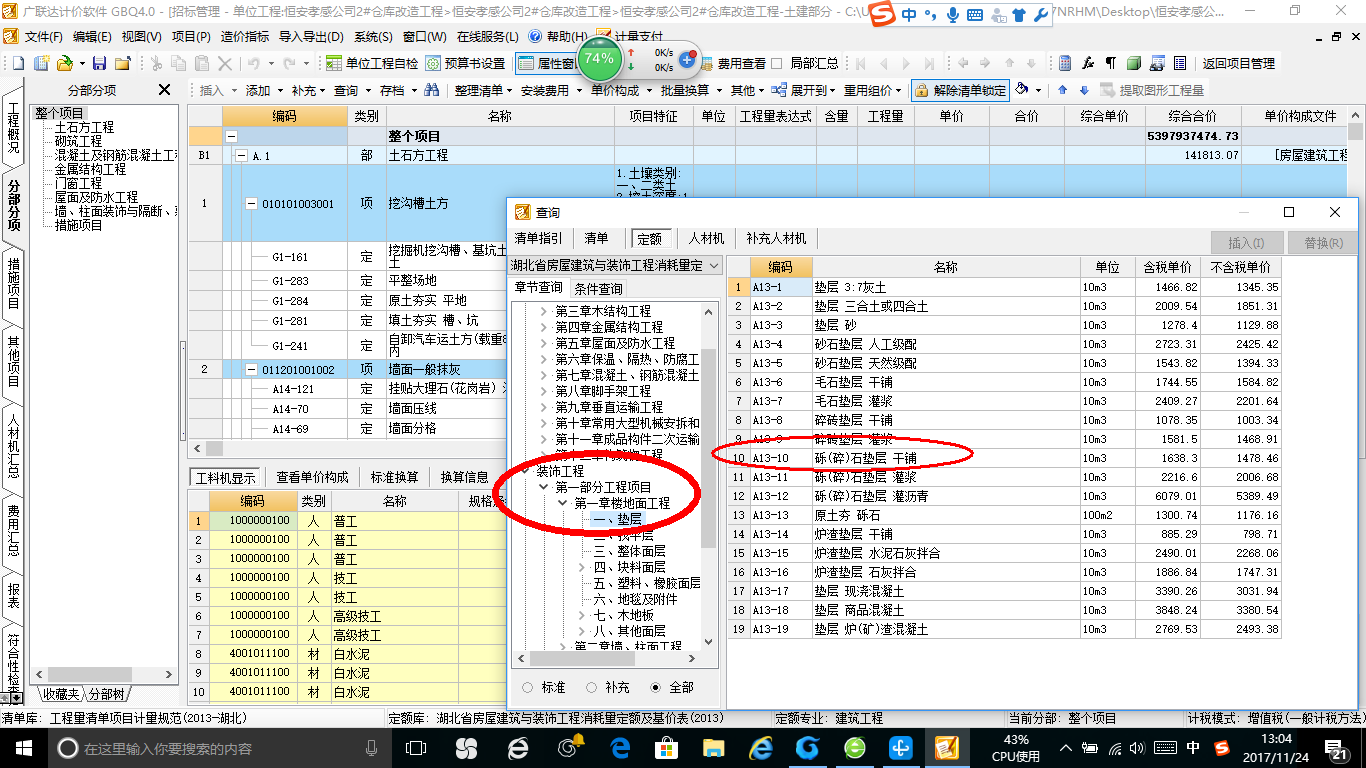Image resolution: width=1366 pixels, height=768 pixels.
Task: Open the 添加 dropdown in toolbar
Action: point(264,90)
